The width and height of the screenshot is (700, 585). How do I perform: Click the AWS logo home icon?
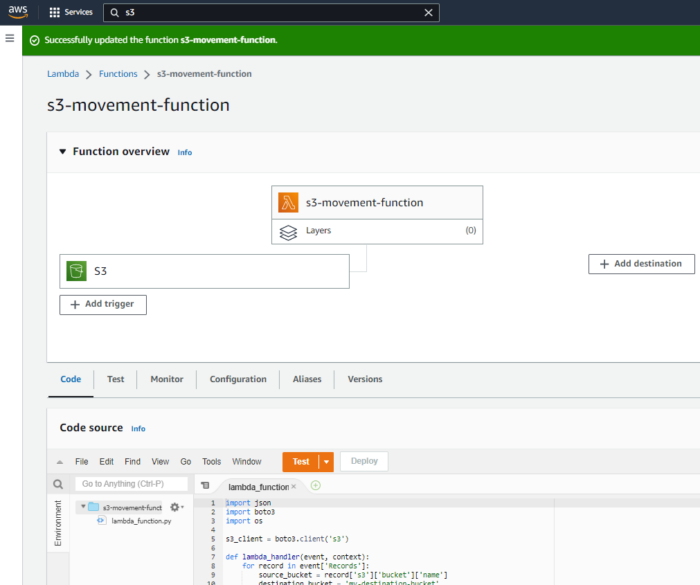pyautogui.click(x=18, y=12)
